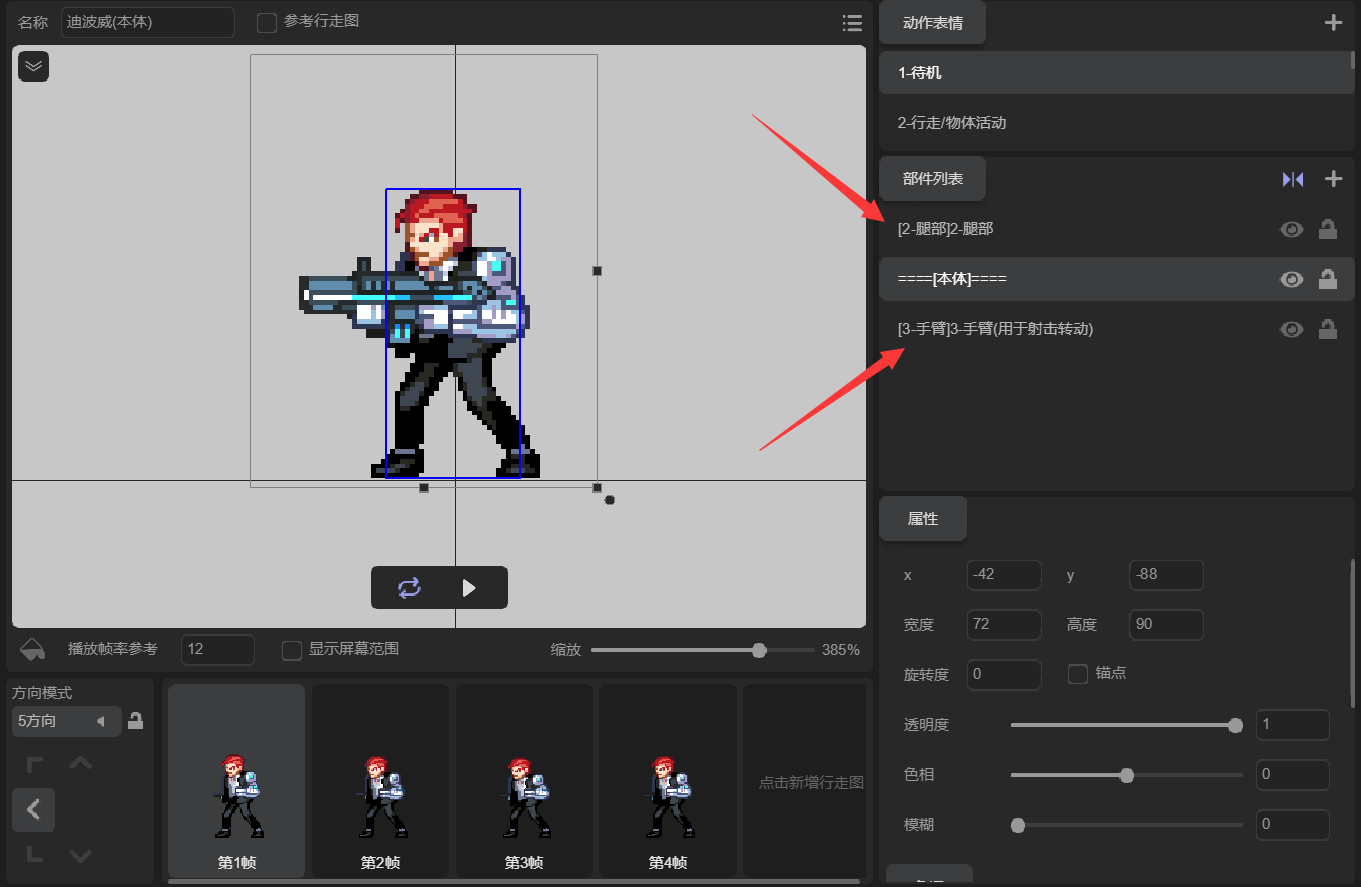Viewport: 1361px width, 887px height.
Task: Edit the y position field
Action: 1166,575
